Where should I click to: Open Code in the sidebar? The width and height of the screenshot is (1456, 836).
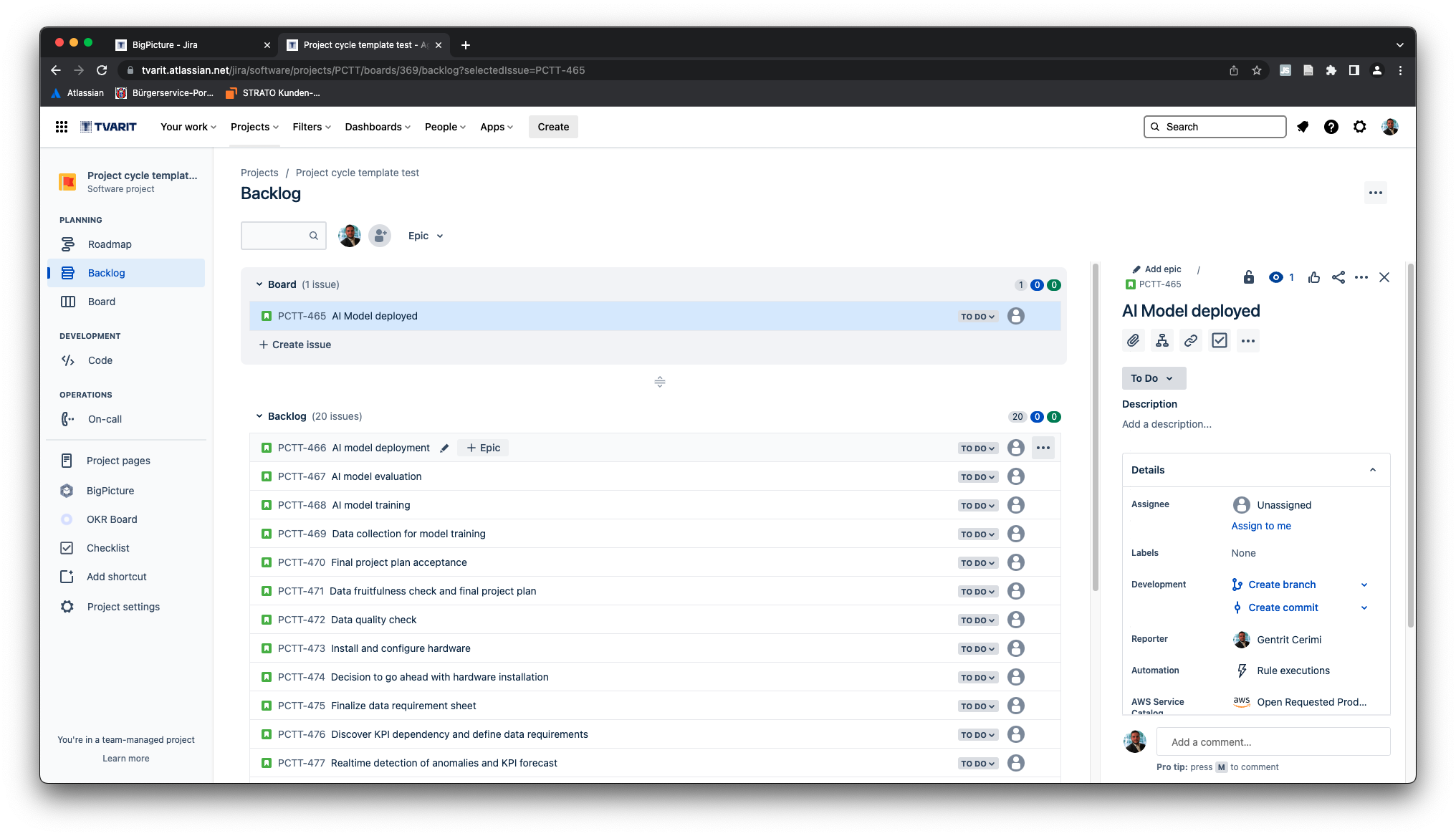pos(126,360)
